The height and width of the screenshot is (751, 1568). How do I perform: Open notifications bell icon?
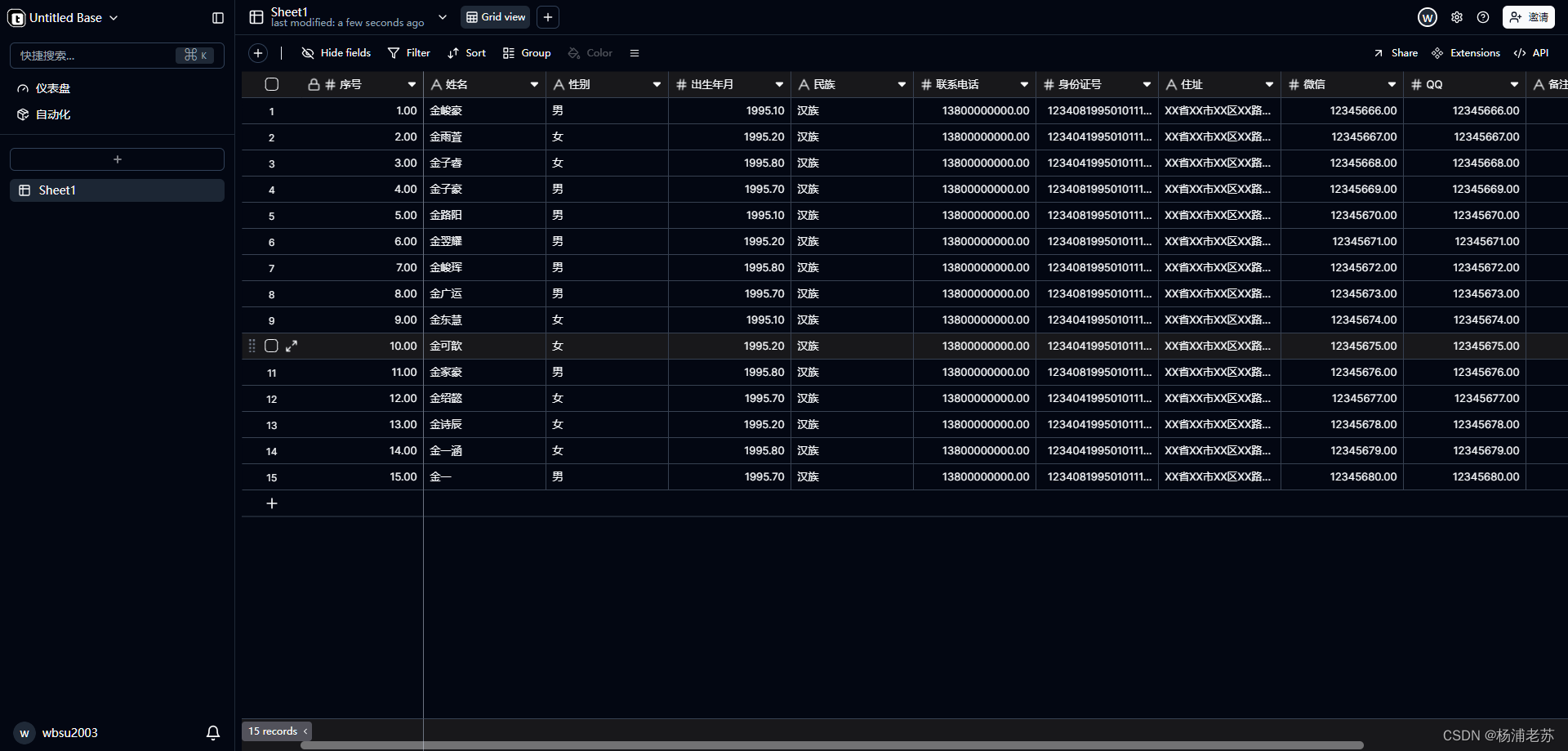(x=213, y=733)
